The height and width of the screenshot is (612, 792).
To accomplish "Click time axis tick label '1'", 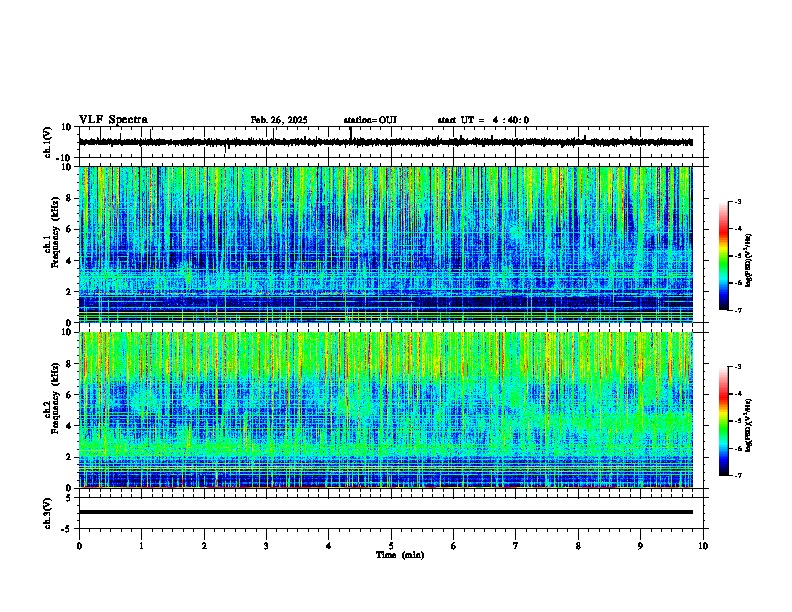I will (141, 546).
